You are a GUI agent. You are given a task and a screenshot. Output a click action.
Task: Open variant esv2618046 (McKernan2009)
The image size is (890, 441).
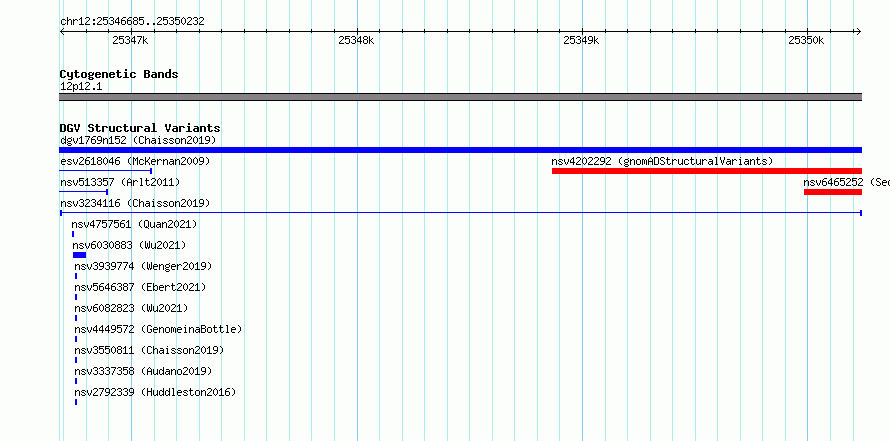coord(135,161)
